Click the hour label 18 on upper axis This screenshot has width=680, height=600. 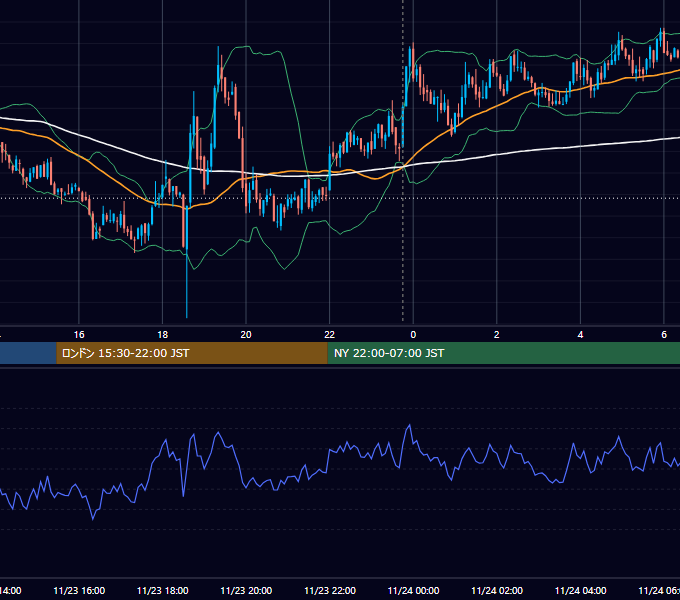coord(163,335)
